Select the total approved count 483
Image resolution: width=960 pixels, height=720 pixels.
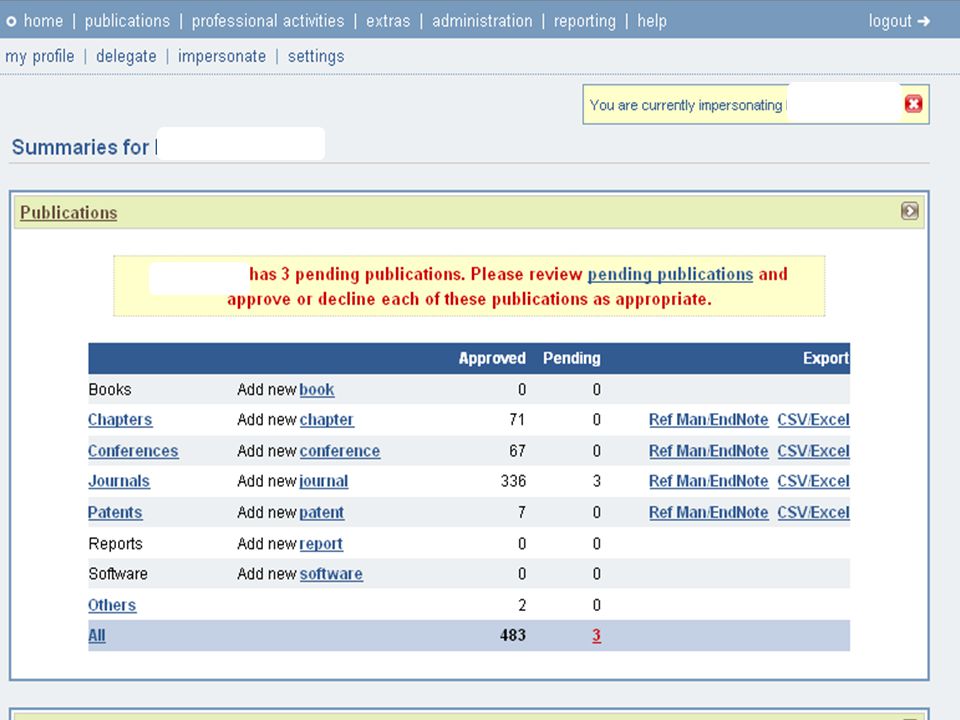pyautogui.click(x=512, y=636)
